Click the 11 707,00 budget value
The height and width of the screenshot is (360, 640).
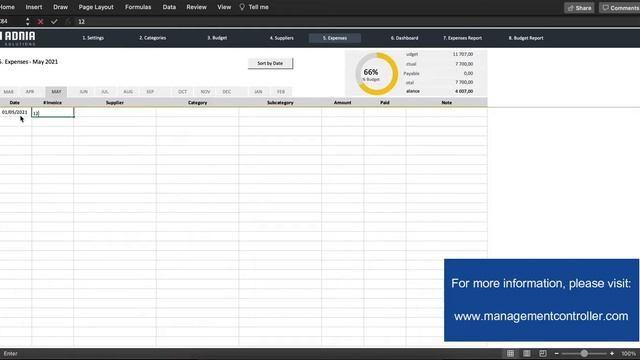[463, 54]
